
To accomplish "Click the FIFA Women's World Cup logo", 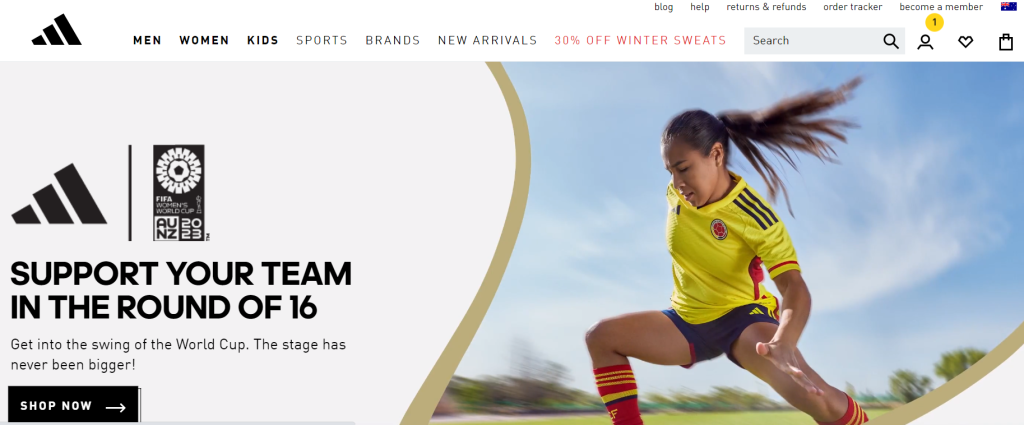I will click(x=179, y=193).
